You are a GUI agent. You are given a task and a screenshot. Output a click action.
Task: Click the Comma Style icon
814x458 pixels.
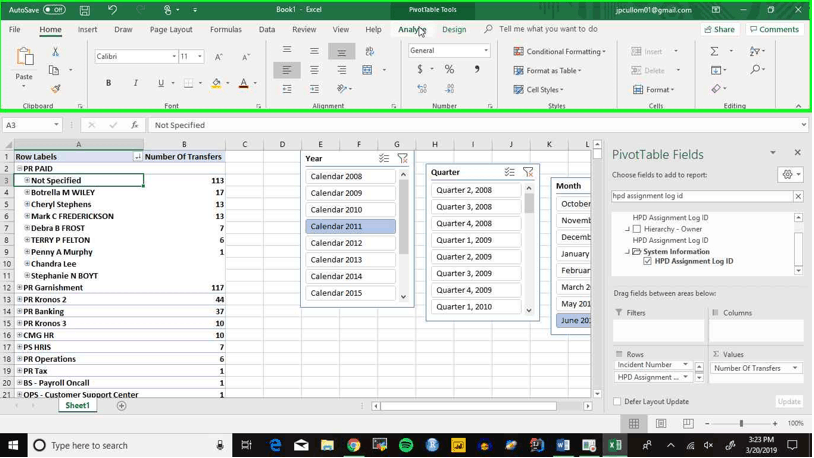click(477, 70)
